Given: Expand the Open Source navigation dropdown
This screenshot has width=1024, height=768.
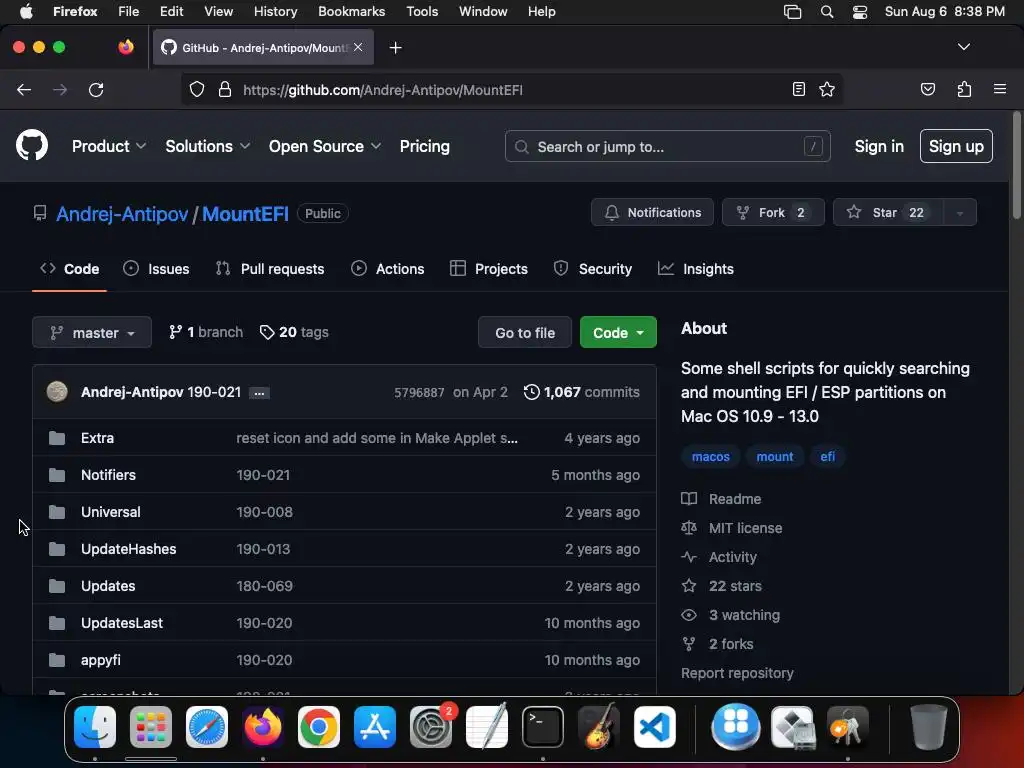Looking at the screenshot, I should click(x=325, y=146).
